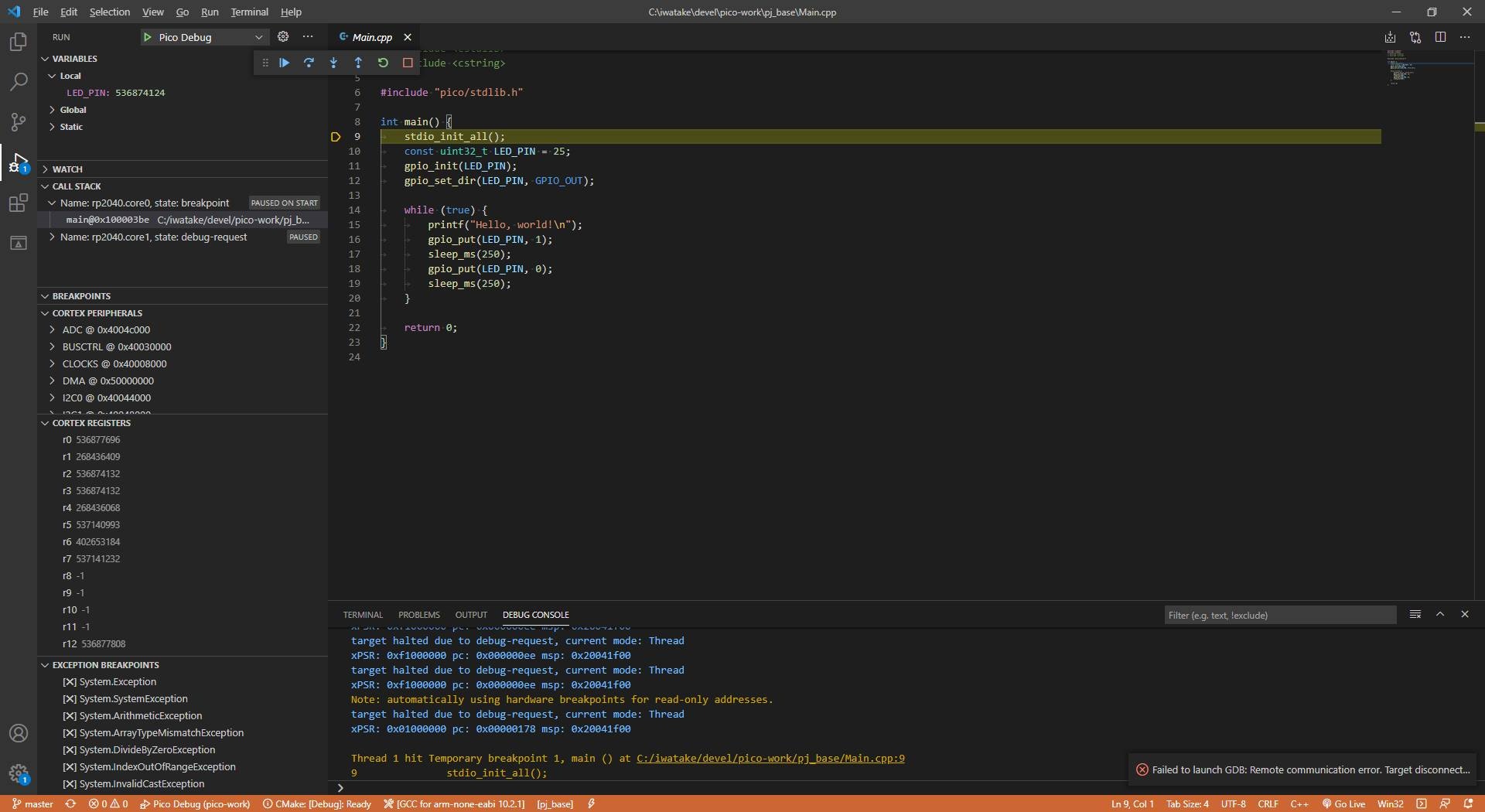Click the Step Out debug icon

(358, 63)
